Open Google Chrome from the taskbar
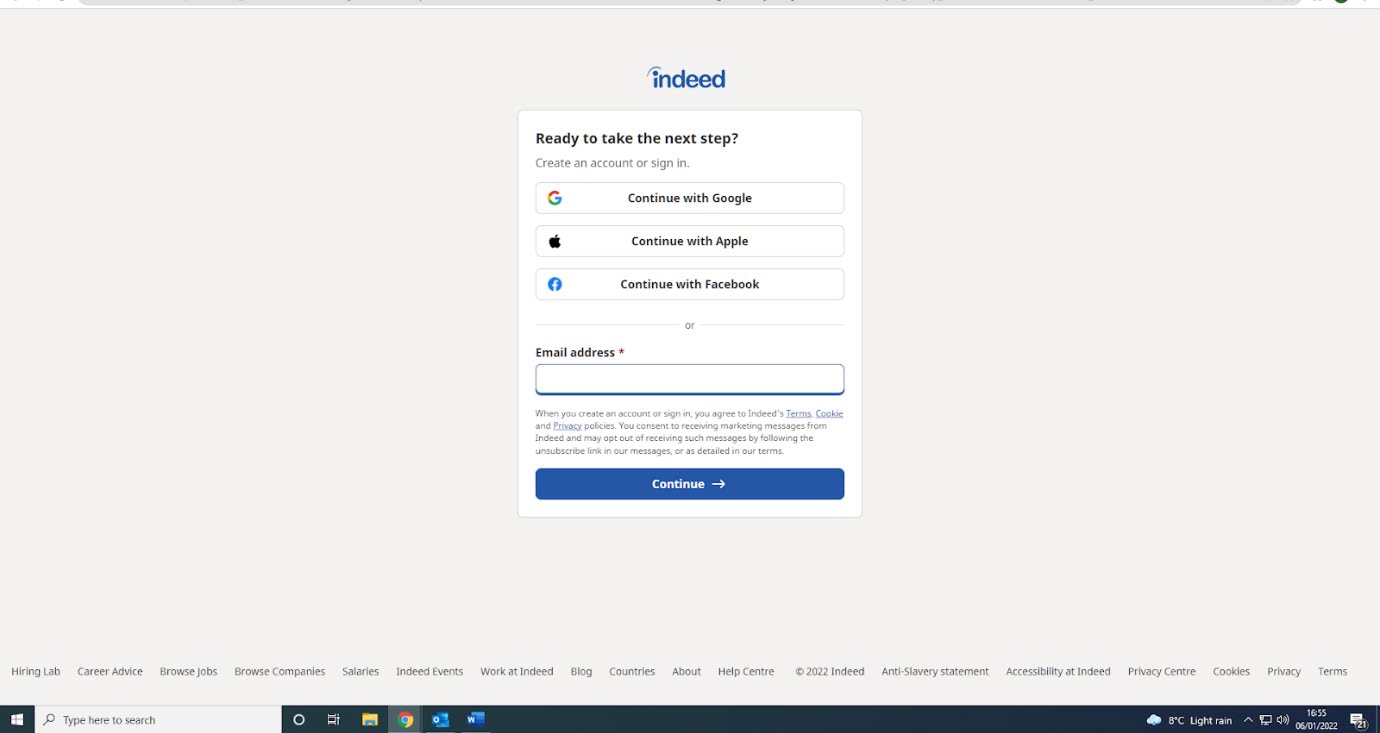 pyautogui.click(x=405, y=720)
